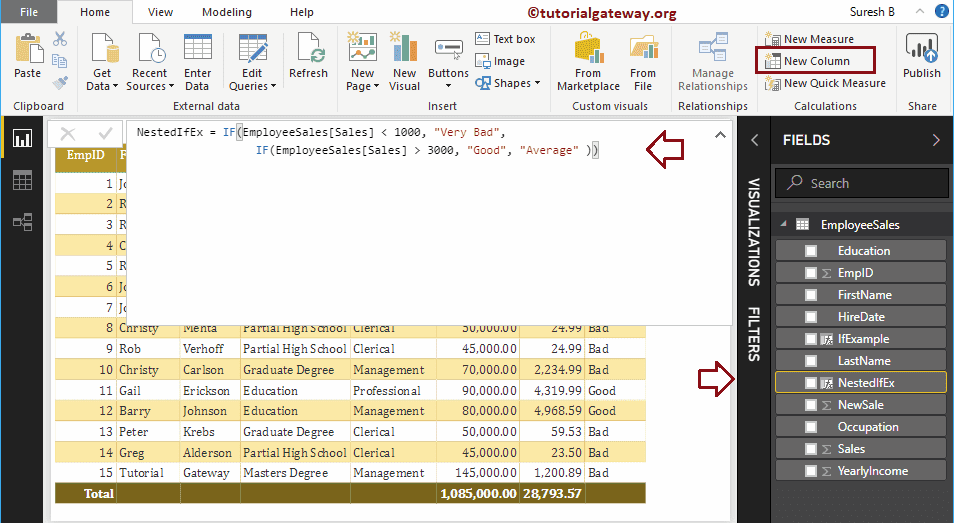Insert a New Visual
The height and width of the screenshot is (523, 954).
point(405,61)
